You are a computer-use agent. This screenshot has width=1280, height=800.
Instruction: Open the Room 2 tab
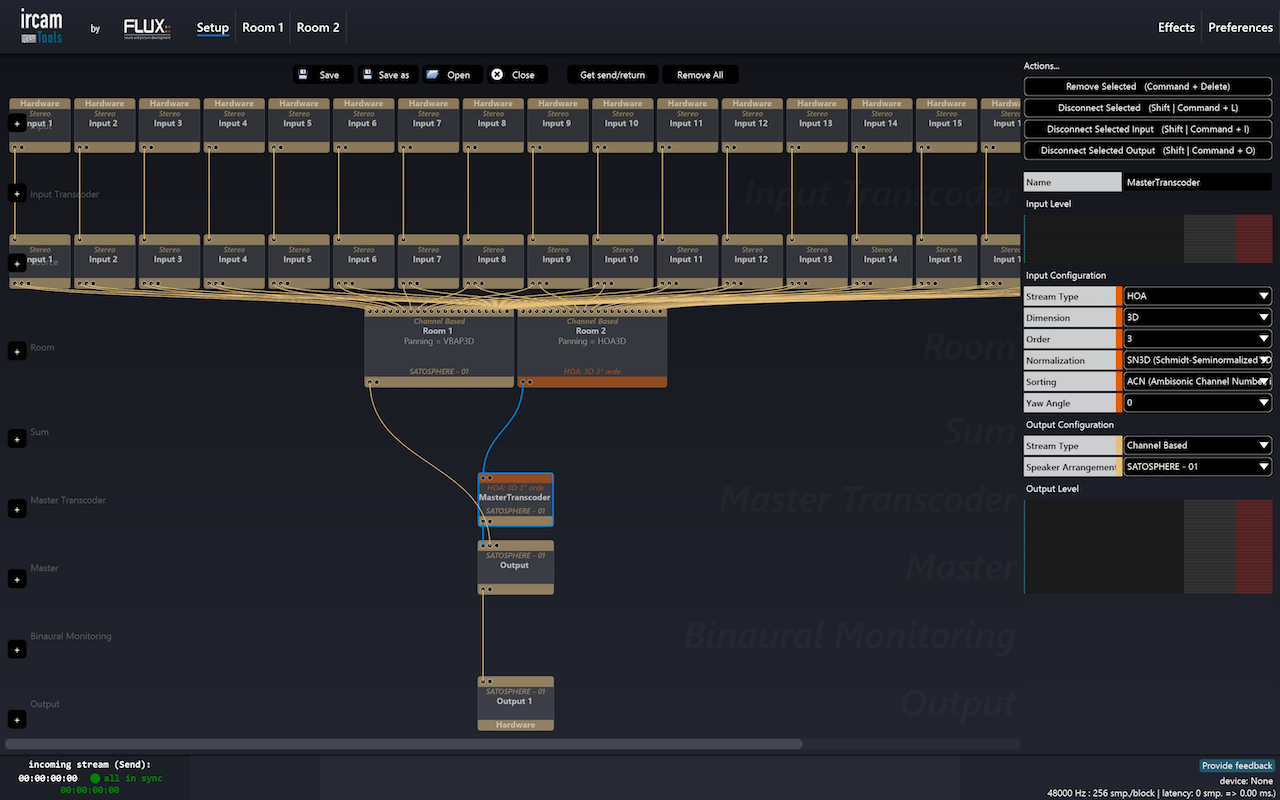[318, 27]
